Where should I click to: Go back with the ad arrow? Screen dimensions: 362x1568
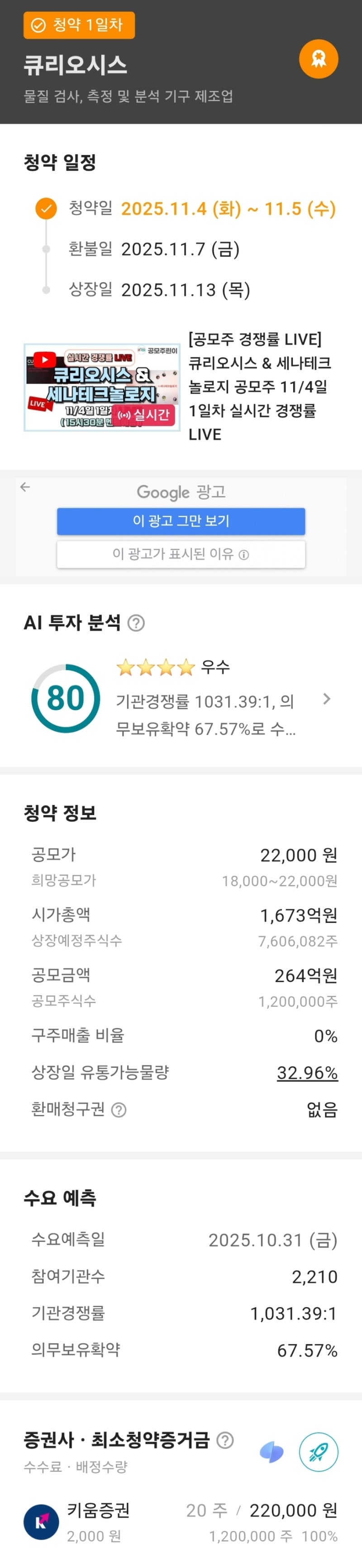25,487
